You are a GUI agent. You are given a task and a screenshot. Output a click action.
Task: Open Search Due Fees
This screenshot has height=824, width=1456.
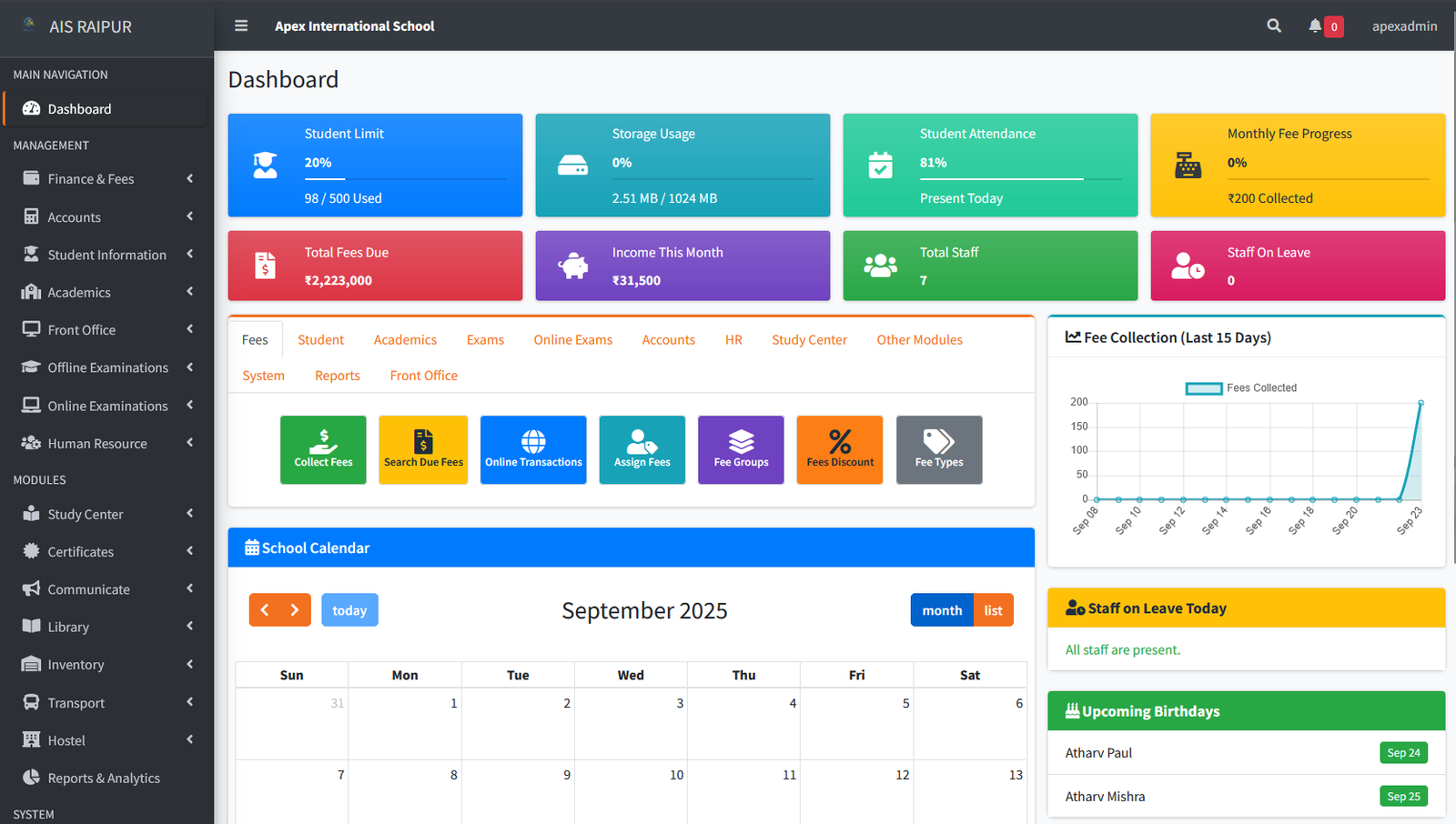[x=422, y=449]
